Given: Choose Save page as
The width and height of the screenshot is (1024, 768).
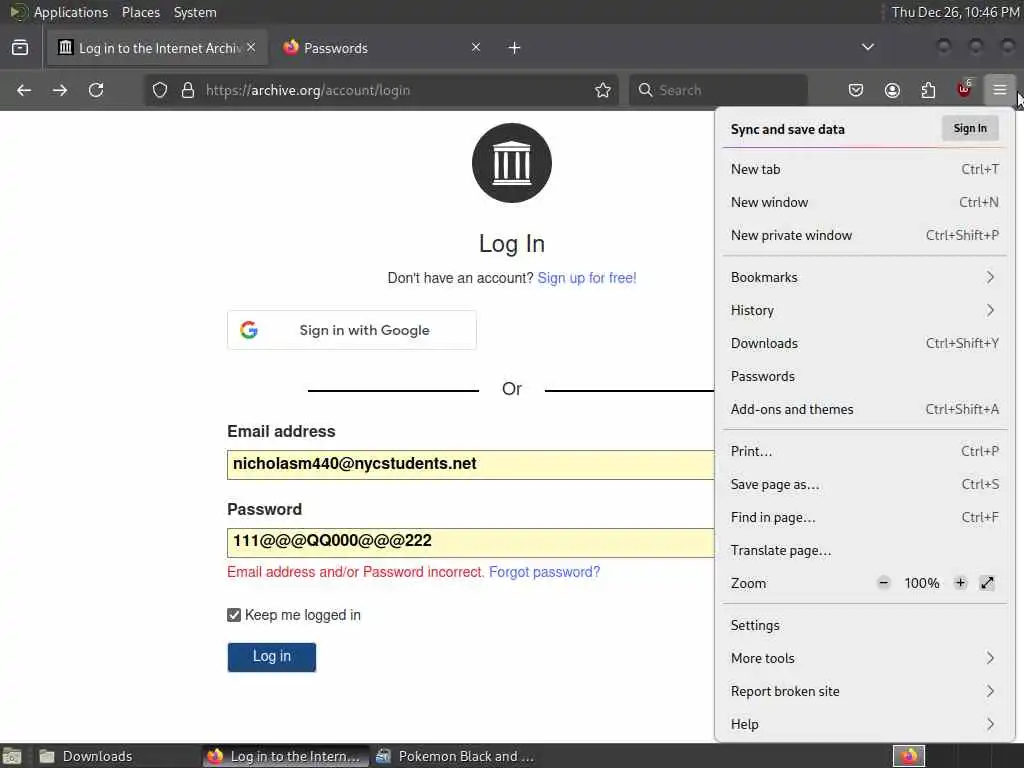Looking at the screenshot, I should [865, 485].
